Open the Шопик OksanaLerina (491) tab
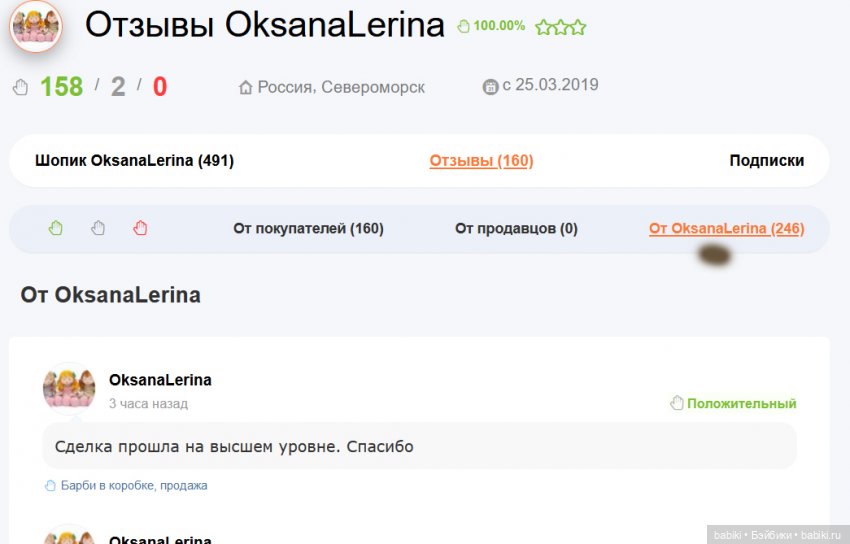Image resolution: width=850 pixels, height=544 pixels. coord(134,160)
